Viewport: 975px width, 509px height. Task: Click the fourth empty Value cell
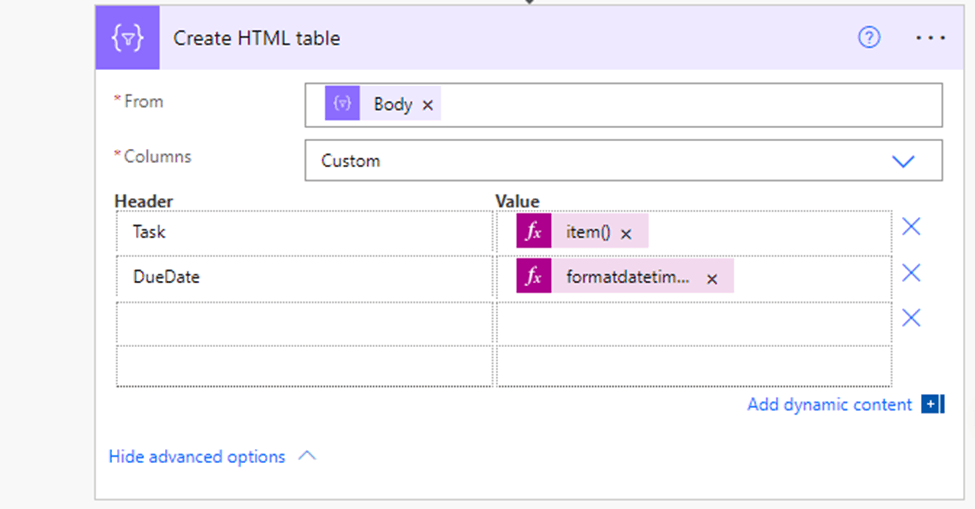pyautogui.click(x=694, y=366)
